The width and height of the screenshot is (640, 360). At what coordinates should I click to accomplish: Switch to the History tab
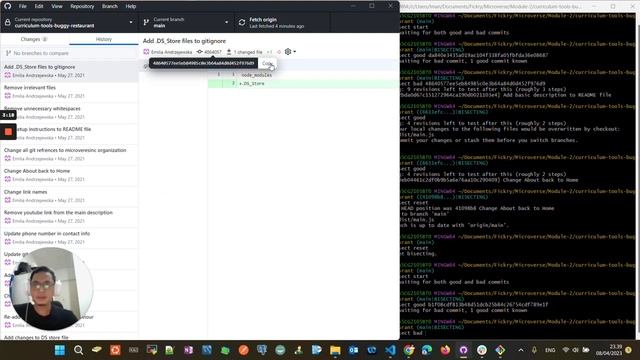pos(104,39)
